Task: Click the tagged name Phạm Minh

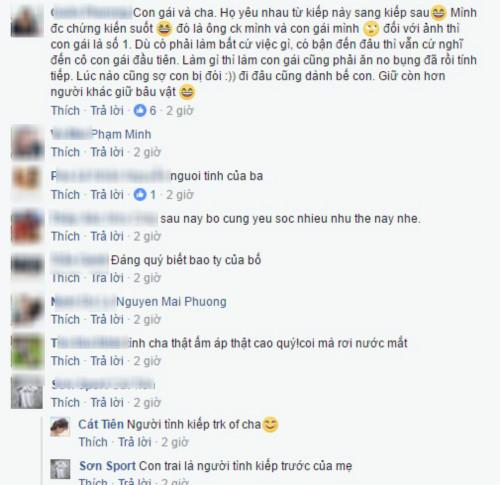Action: tap(121, 134)
